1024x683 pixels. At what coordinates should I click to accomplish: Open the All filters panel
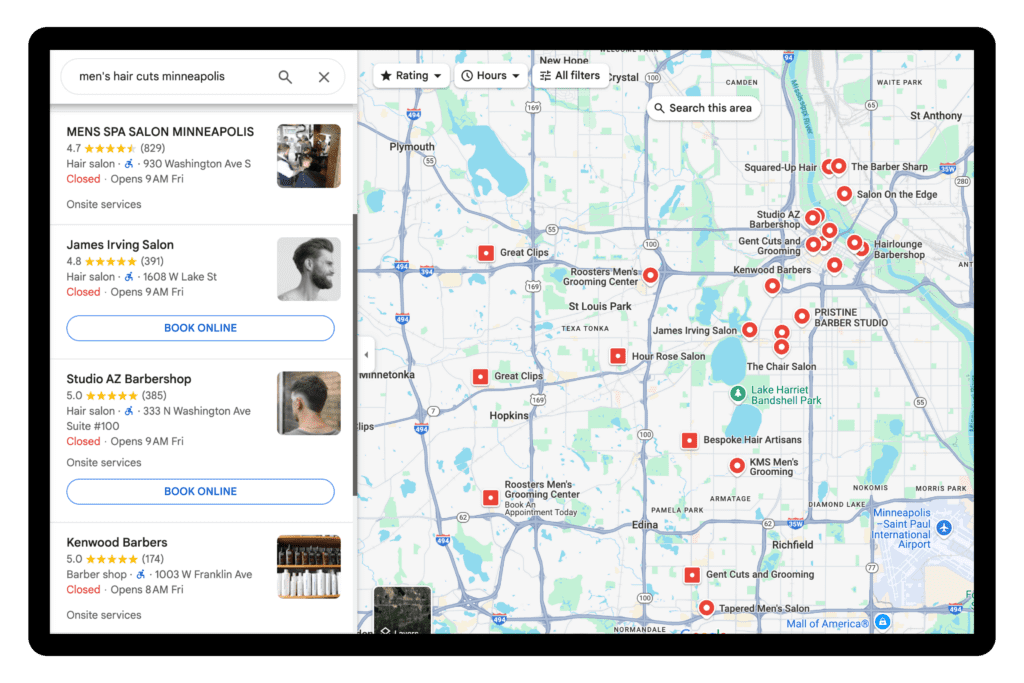(x=570, y=76)
